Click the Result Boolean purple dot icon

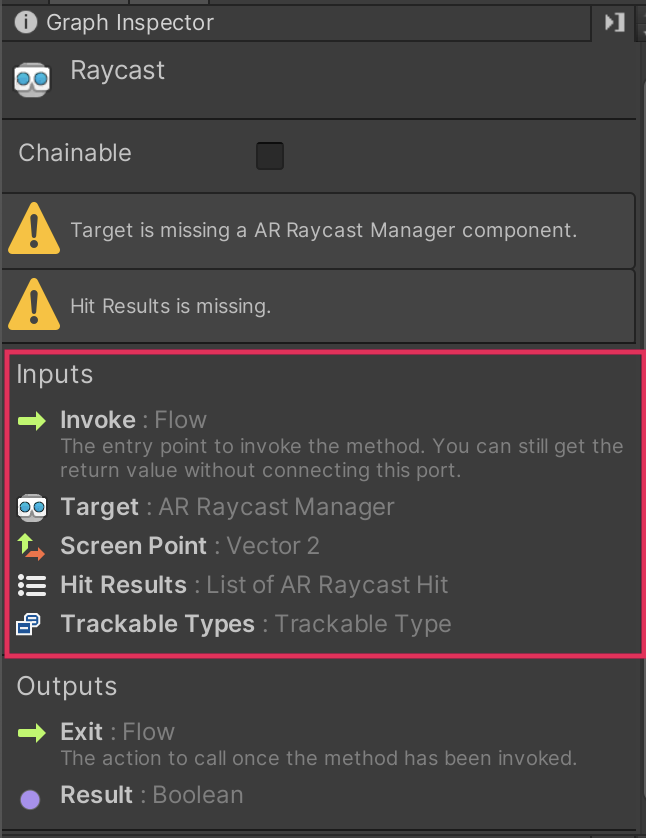tap(30, 798)
